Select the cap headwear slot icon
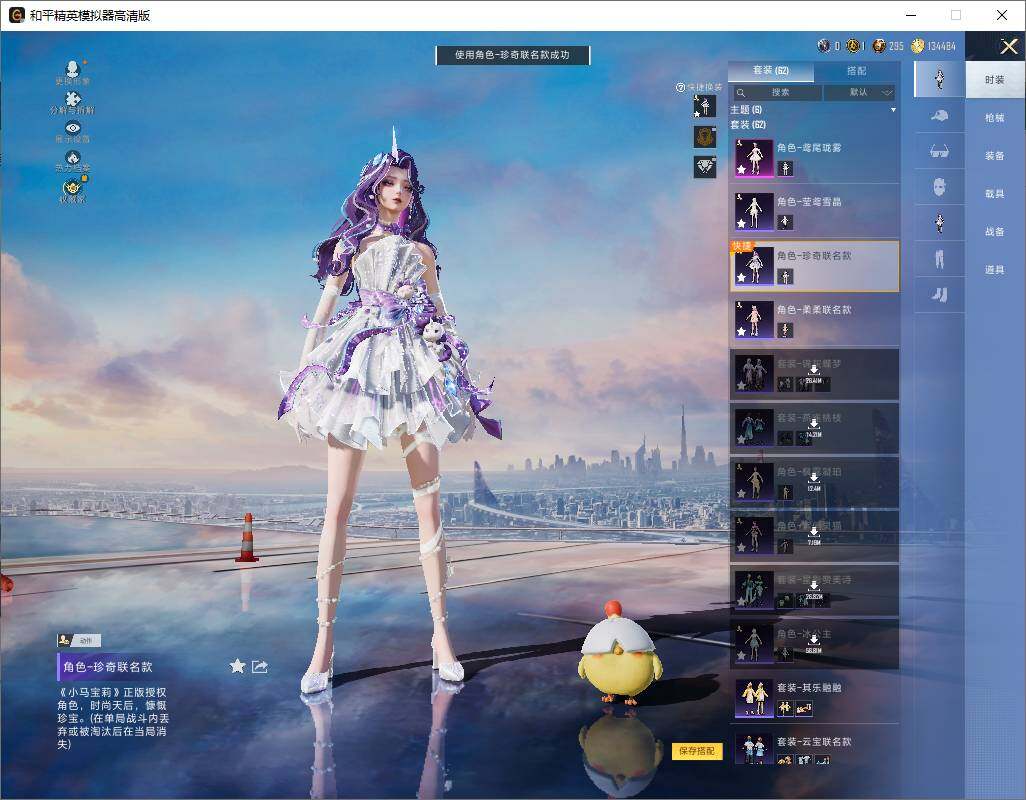 [x=939, y=116]
